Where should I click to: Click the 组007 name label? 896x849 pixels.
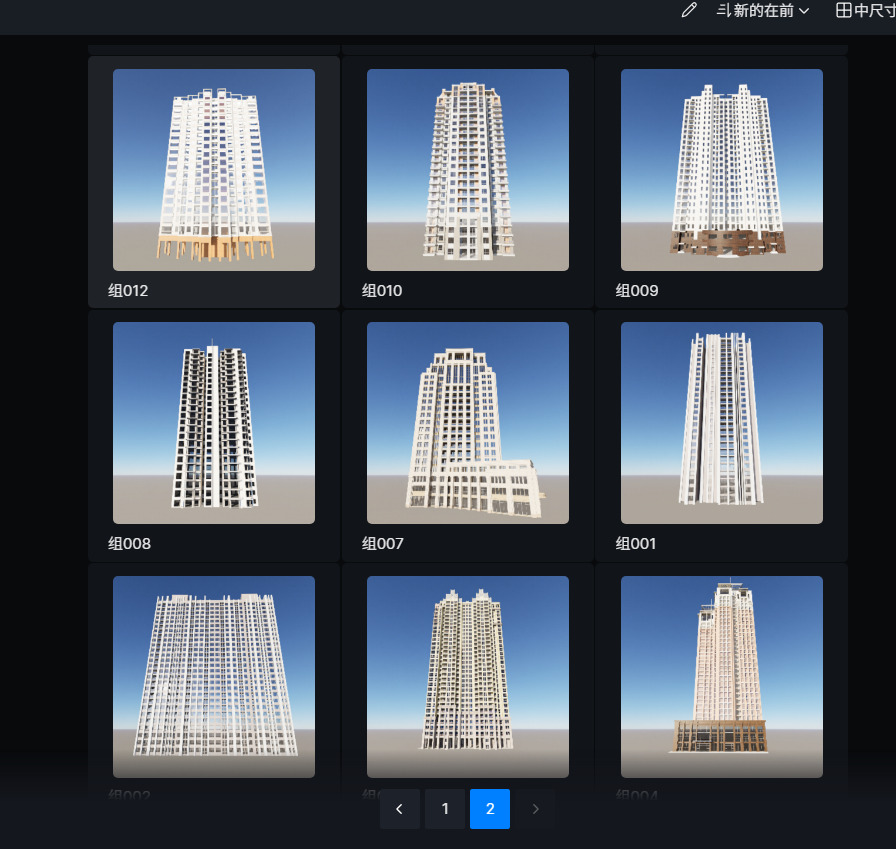point(382,544)
